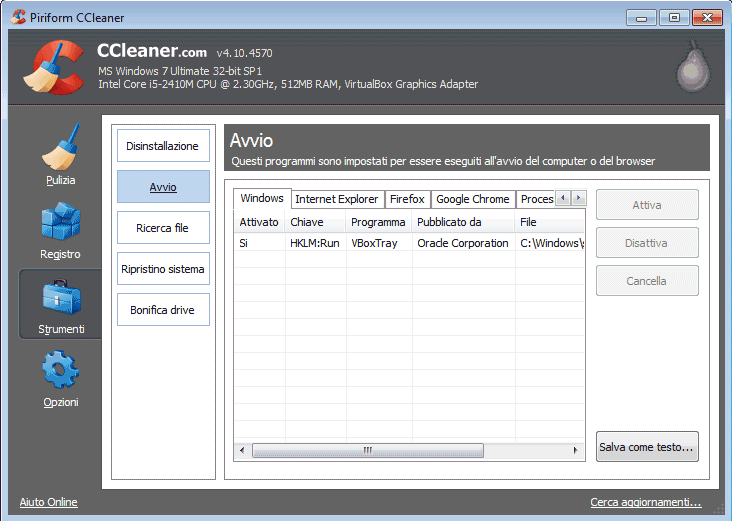The width and height of the screenshot is (732, 521).
Task: Click the list scrollbar right arrow
Action: 576,451
